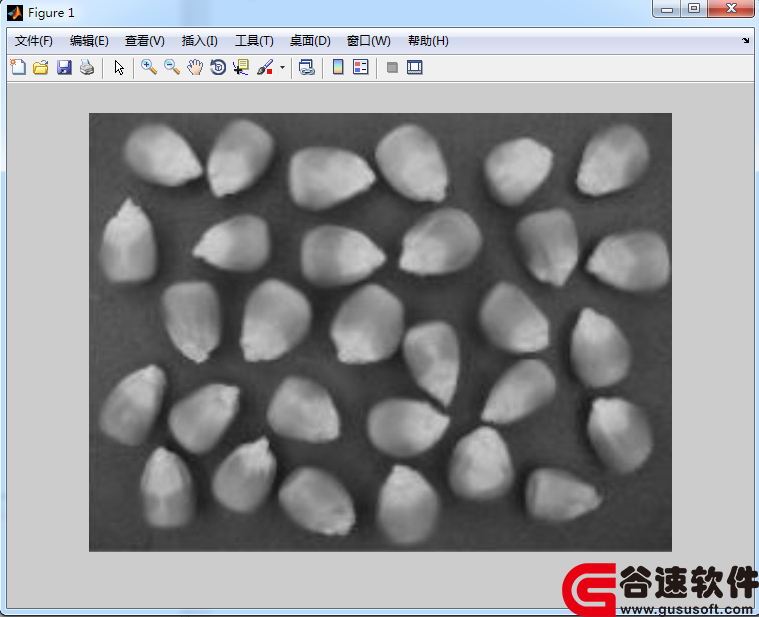Save the figure with floppy disk icon

(x=64, y=67)
